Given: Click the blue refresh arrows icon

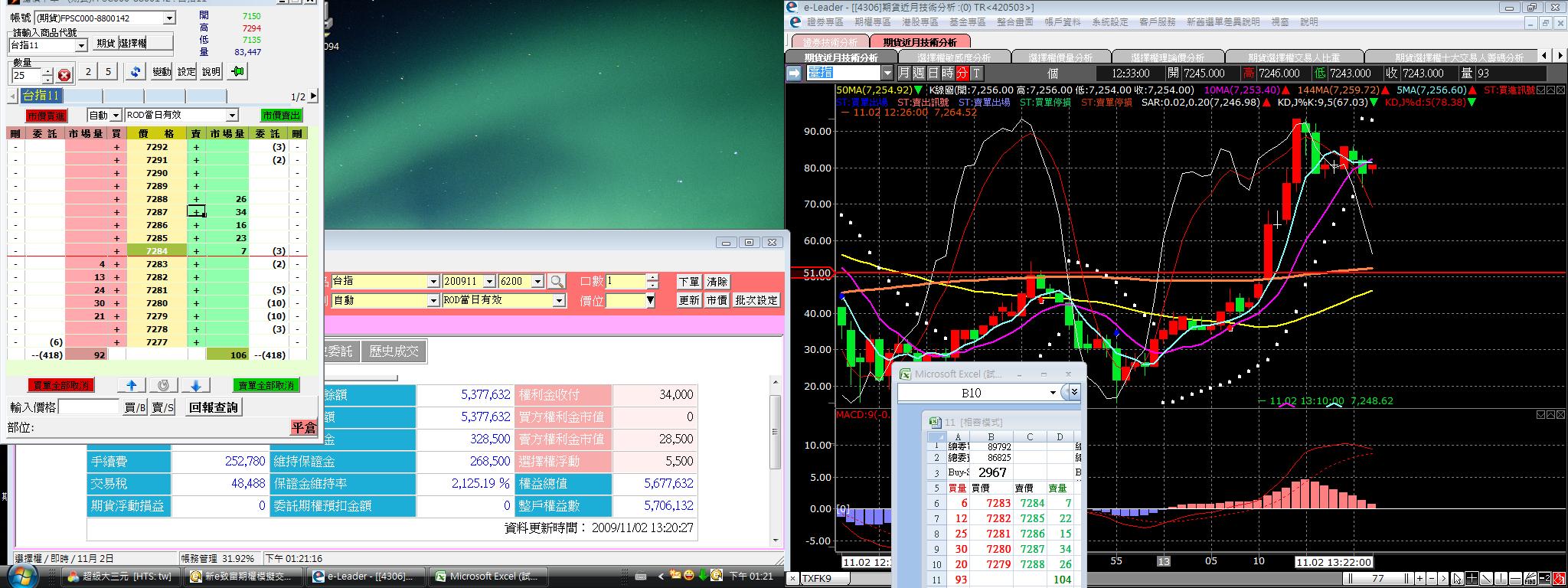Looking at the screenshot, I should pyautogui.click(x=136, y=72).
